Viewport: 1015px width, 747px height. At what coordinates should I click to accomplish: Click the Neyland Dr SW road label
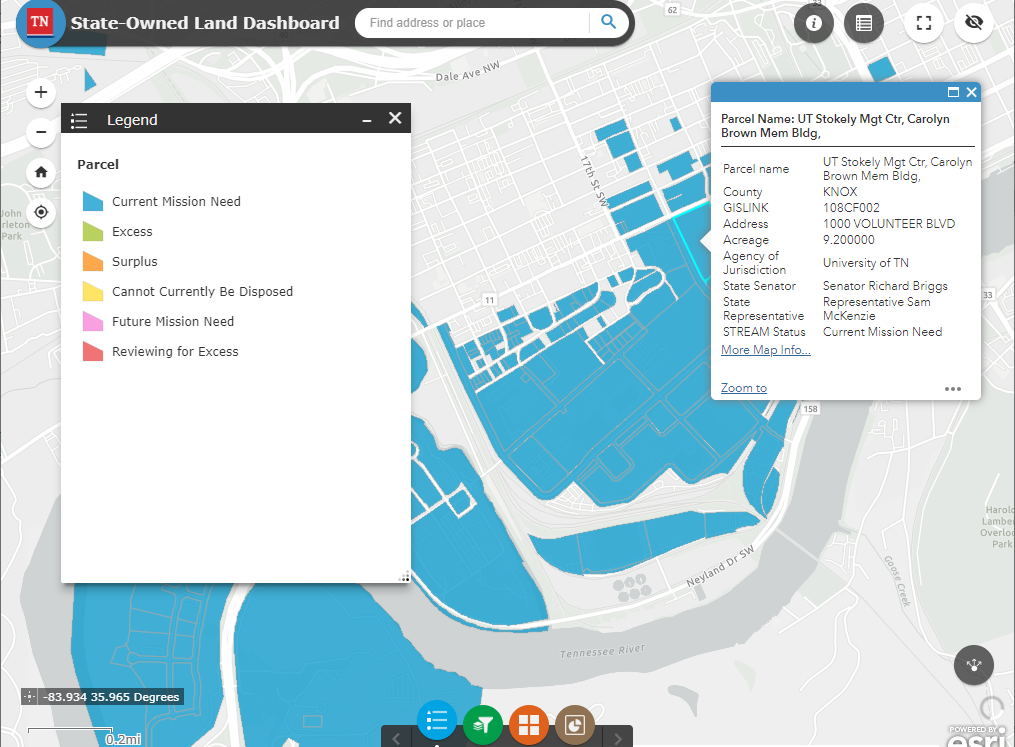(720, 566)
